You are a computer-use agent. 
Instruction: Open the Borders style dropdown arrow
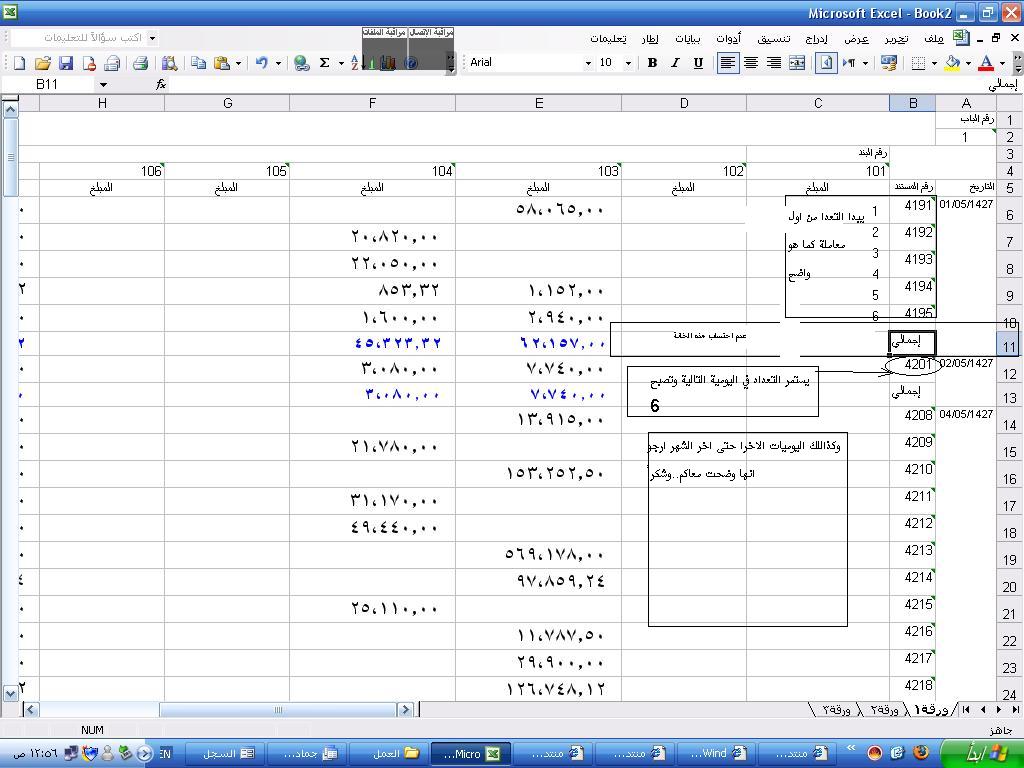934,63
